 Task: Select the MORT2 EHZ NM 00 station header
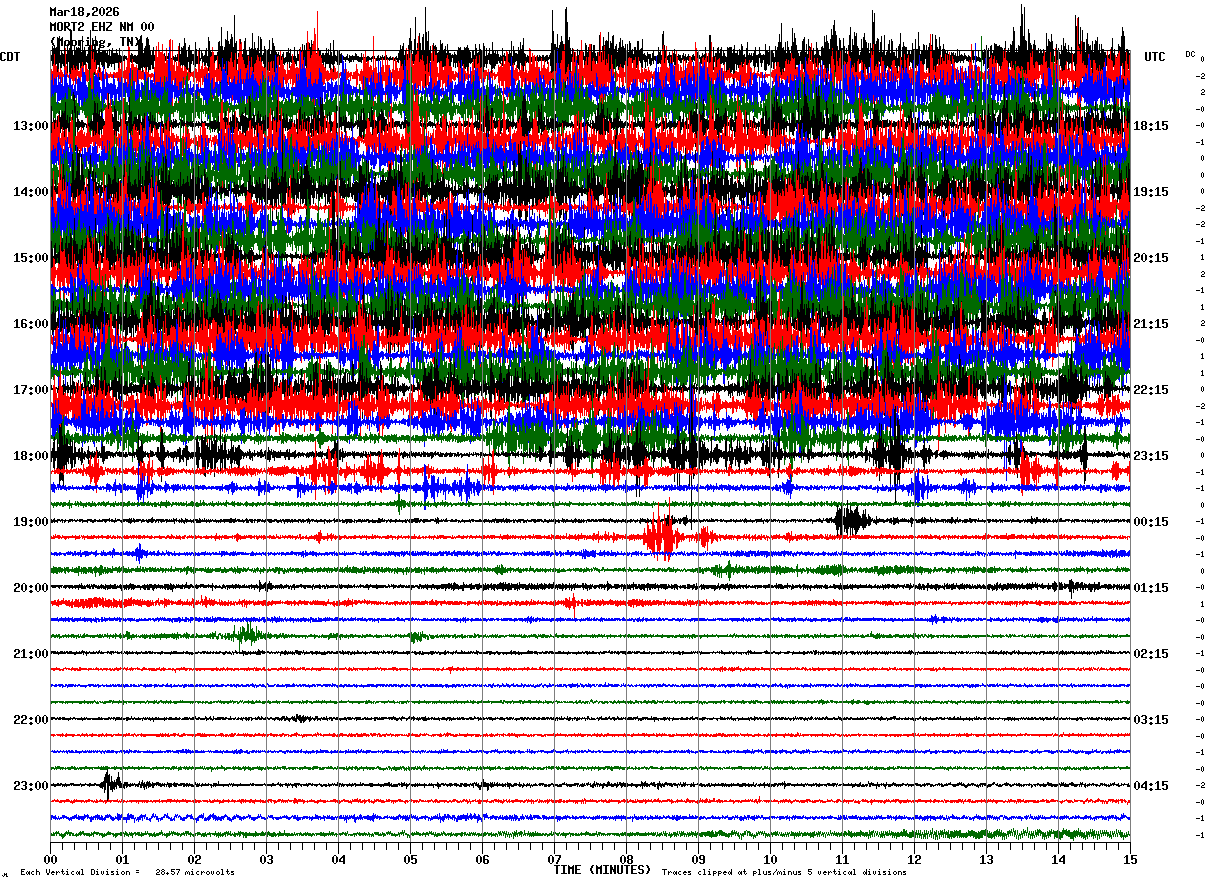click(101, 27)
